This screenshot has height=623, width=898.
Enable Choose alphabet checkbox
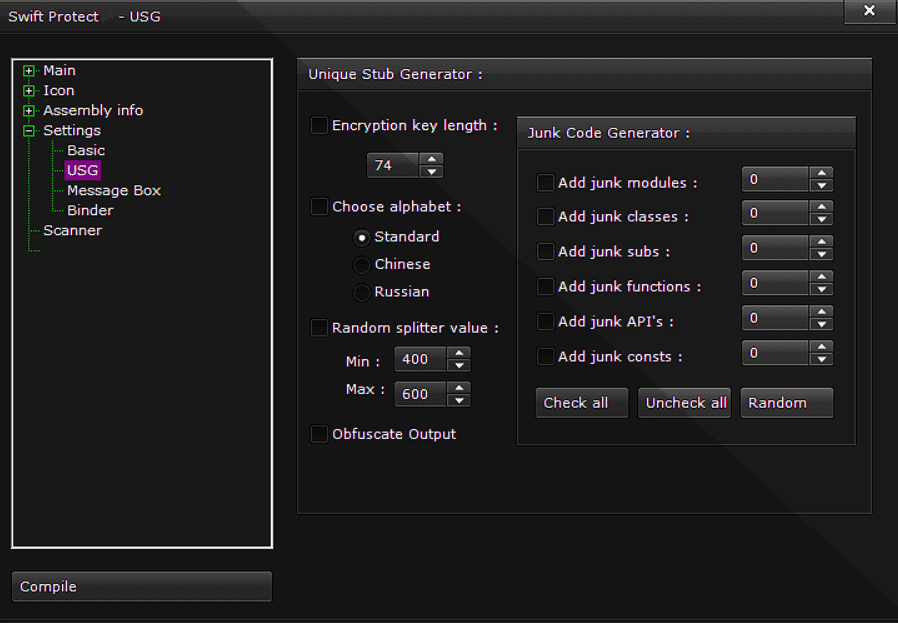319,206
